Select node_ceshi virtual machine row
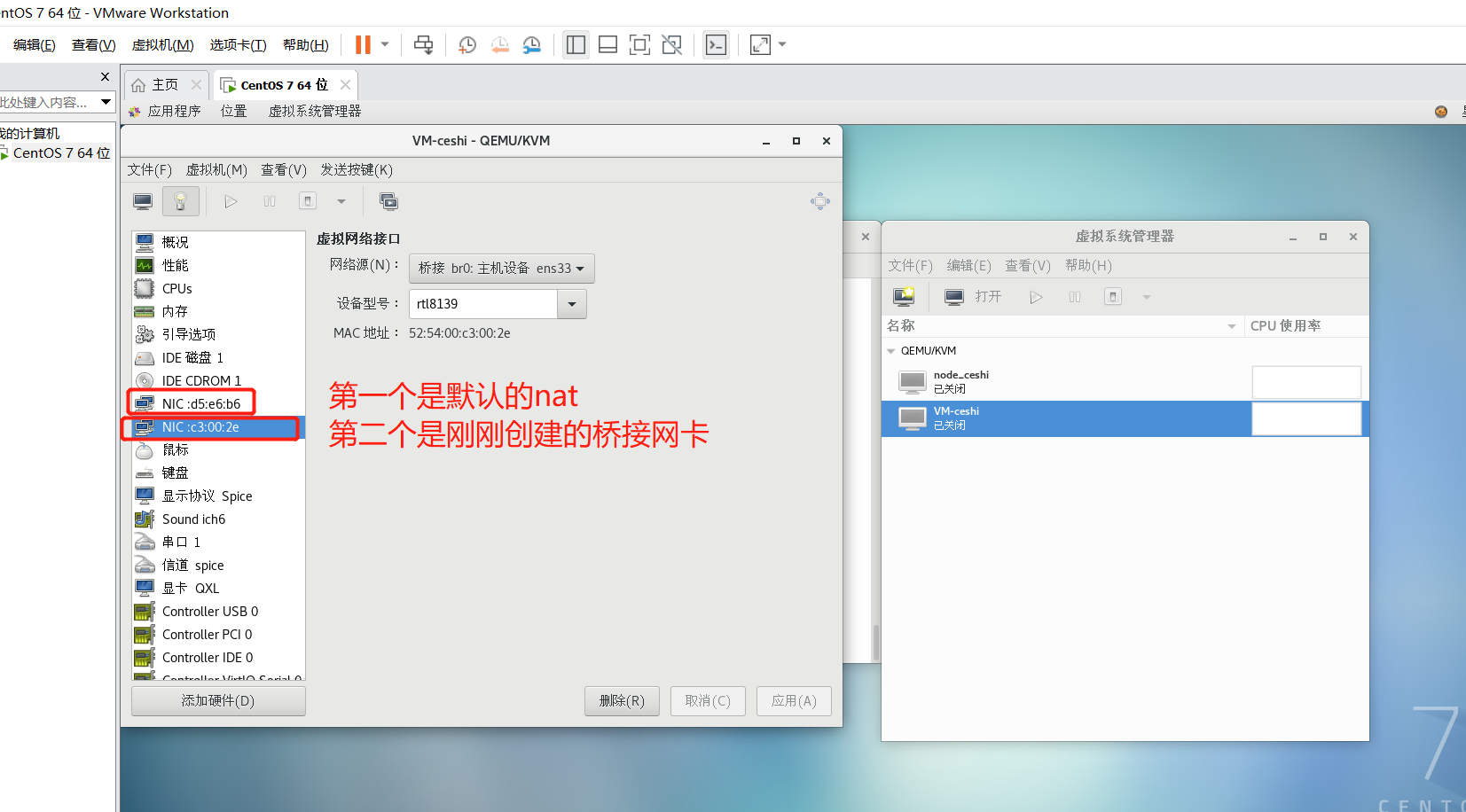1466x812 pixels. [1125, 382]
